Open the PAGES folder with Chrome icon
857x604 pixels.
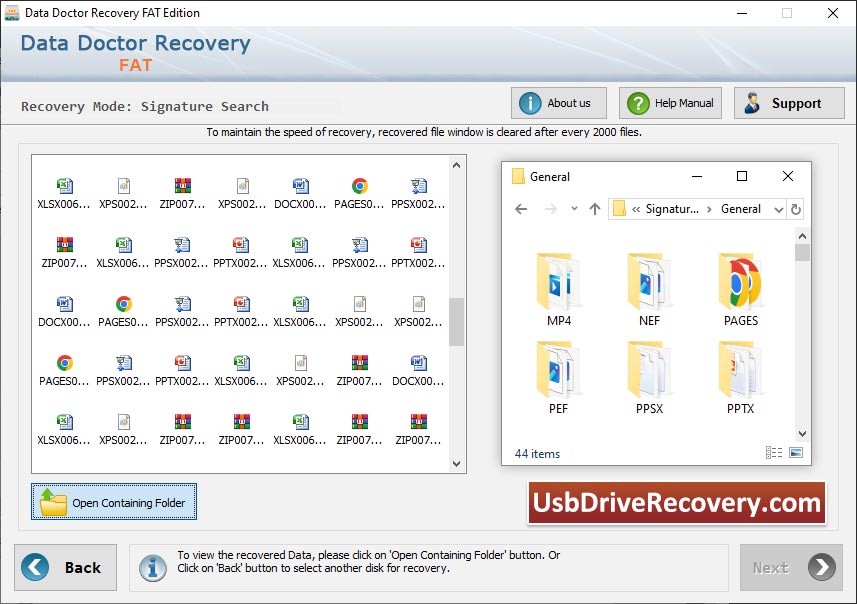pyautogui.click(x=740, y=283)
